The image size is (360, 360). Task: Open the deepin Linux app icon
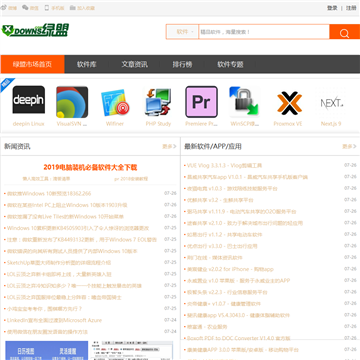coord(29,100)
